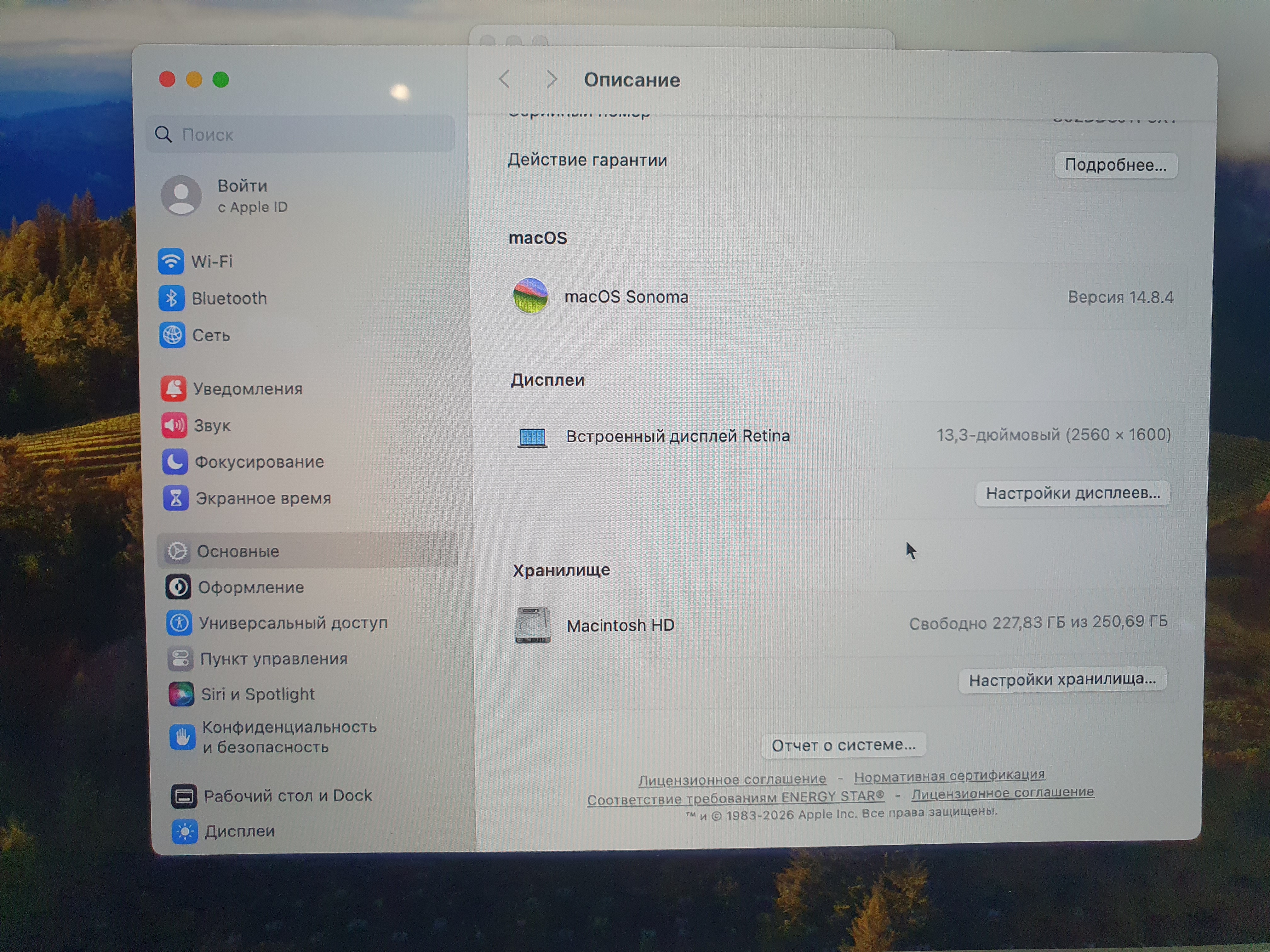Select the Сеть globe icon
The width and height of the screenshot is (1270, 952).
(172, 335)
